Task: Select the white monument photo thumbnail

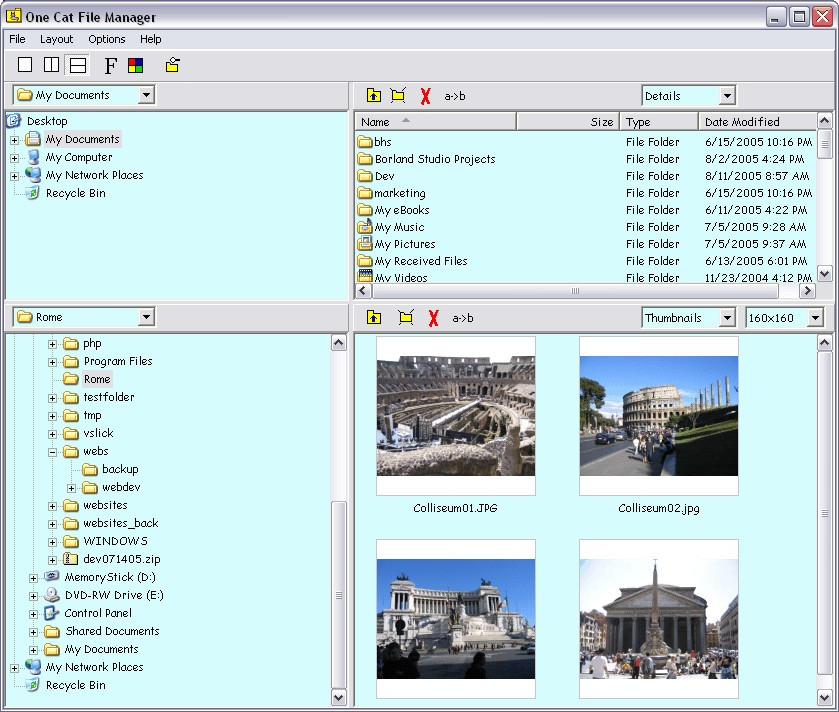Action: (x=456, y=619)
